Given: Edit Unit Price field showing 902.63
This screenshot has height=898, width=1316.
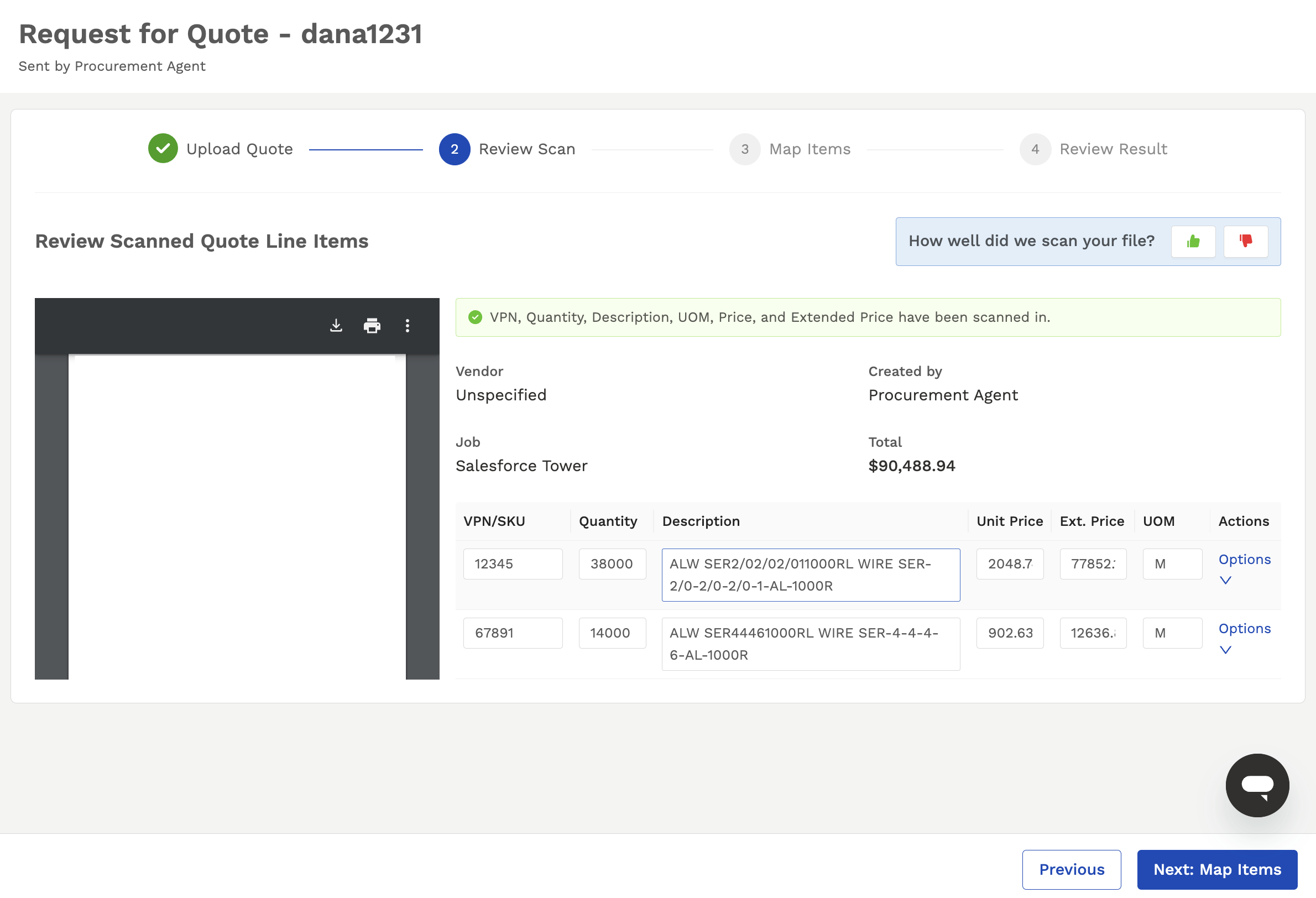Looking at the screenshot, I should [1010, 633].
